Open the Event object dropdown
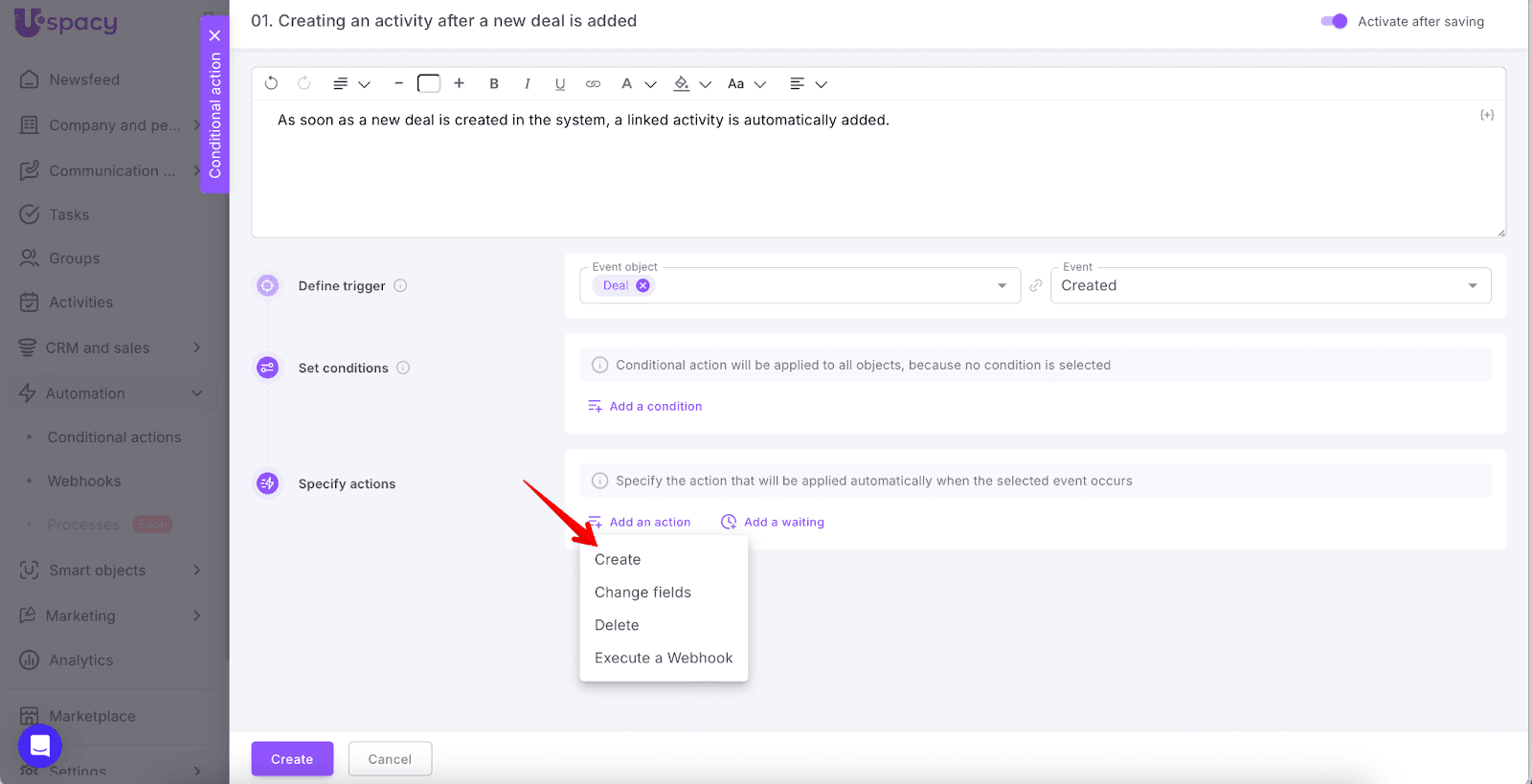 [1002, 285]
